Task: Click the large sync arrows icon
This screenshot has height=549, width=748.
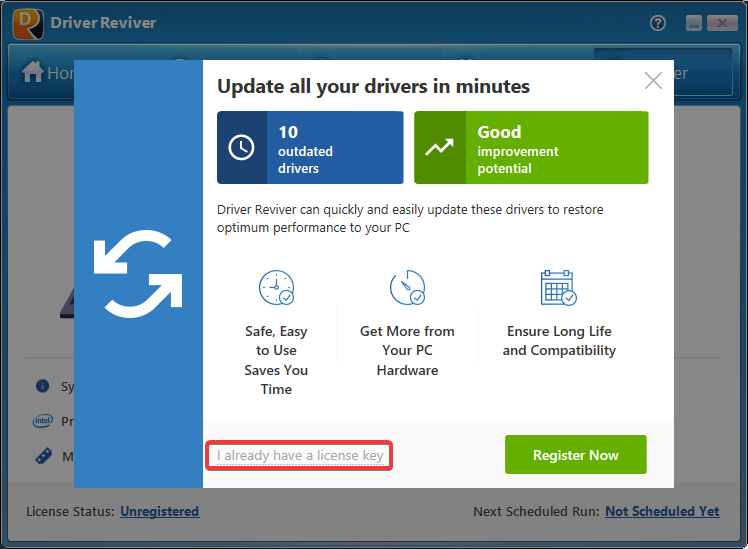Action: pyautogui.click(x=138, y=274)
